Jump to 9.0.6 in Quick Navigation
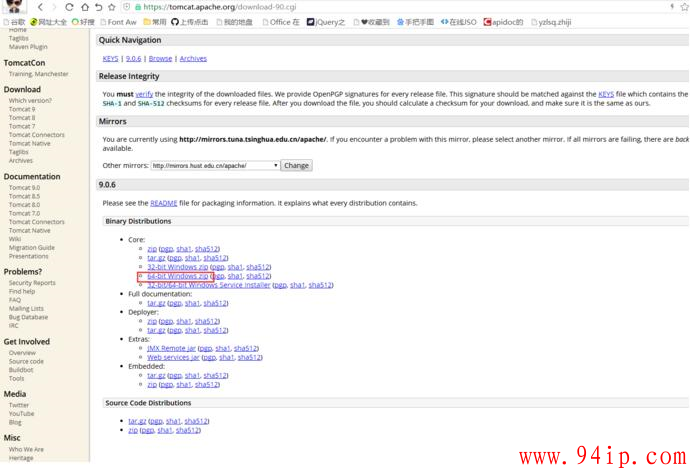 [133, 58]
